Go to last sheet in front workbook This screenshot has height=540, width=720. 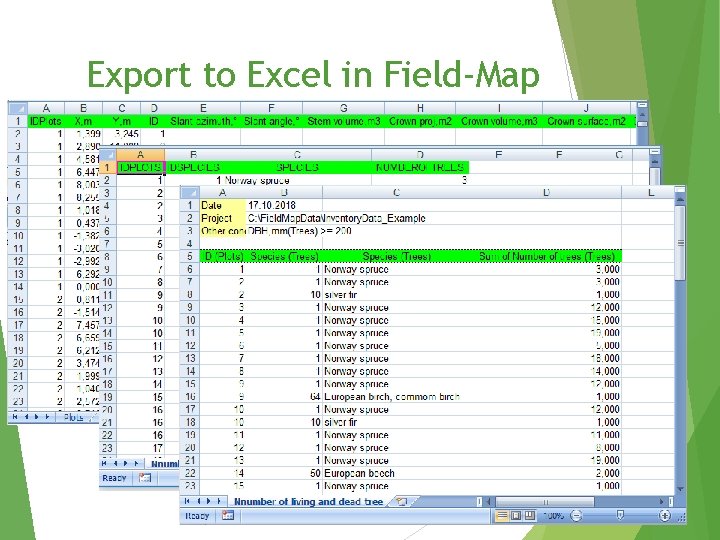pos(219,501)
